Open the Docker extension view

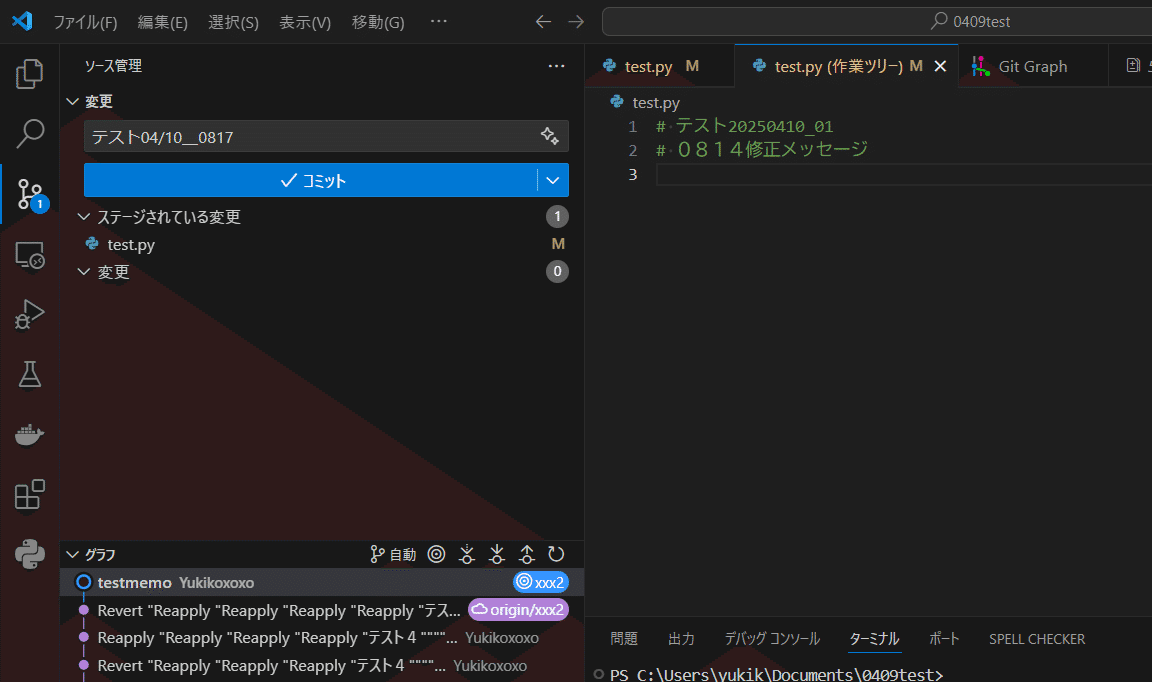(29, 433)
